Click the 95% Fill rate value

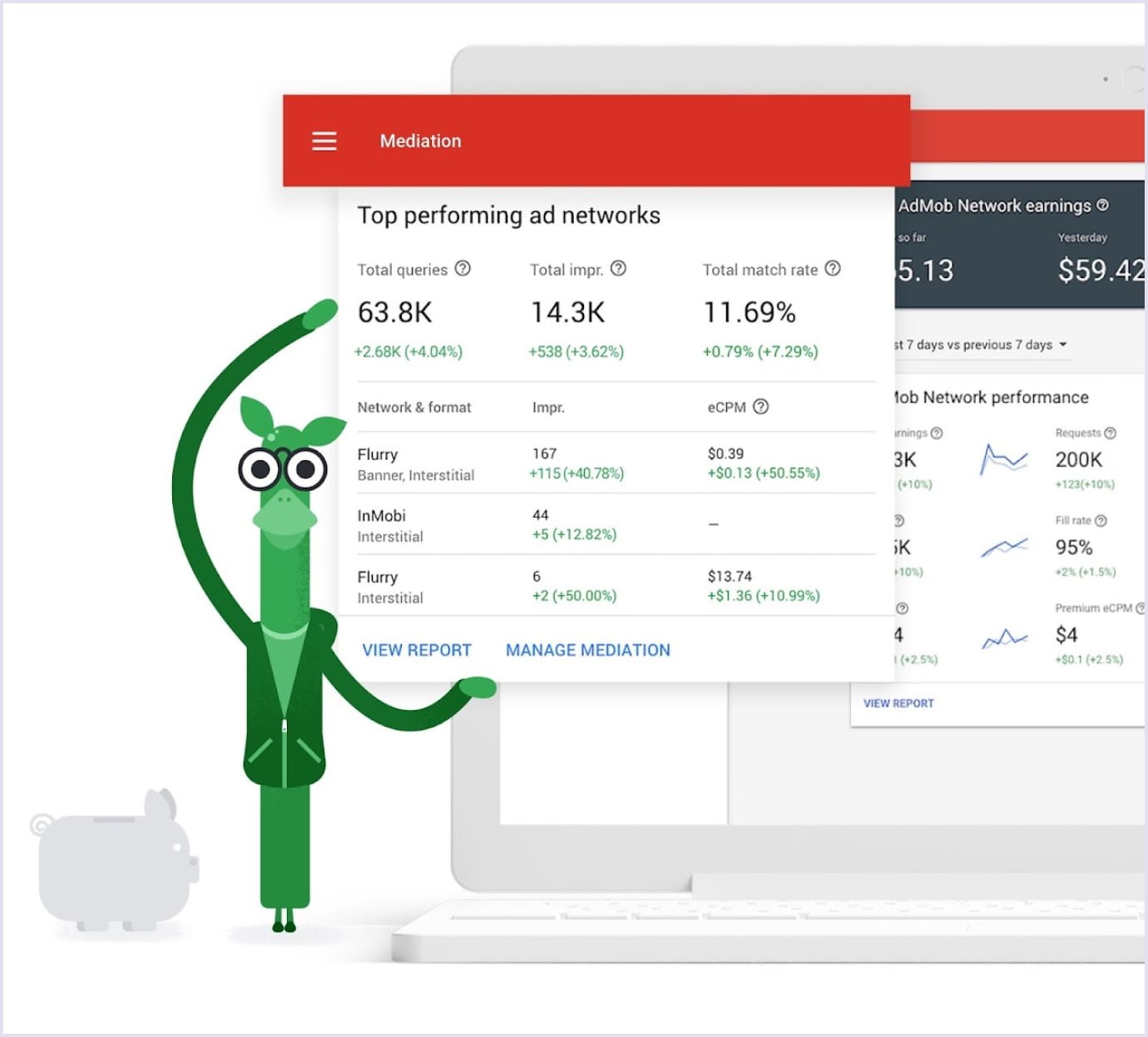1074,547
